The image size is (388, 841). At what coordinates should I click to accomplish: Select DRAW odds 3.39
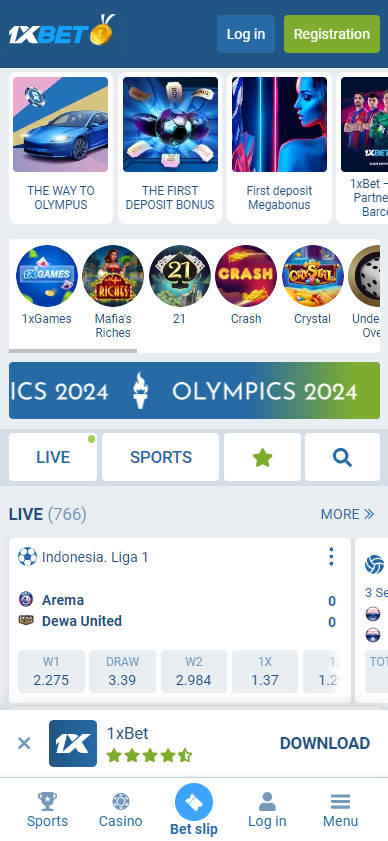122,672
